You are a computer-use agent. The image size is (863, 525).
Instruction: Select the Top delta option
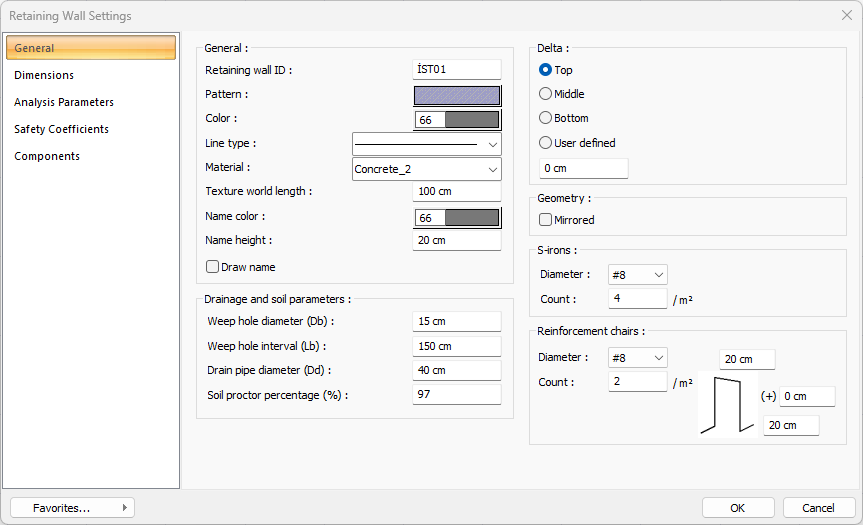[x=546, y=70]
